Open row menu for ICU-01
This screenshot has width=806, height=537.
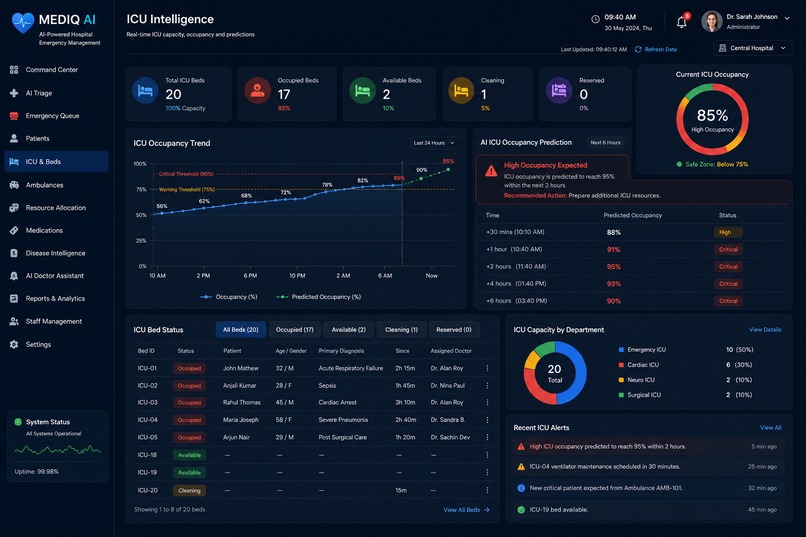(x=487, y=368)
